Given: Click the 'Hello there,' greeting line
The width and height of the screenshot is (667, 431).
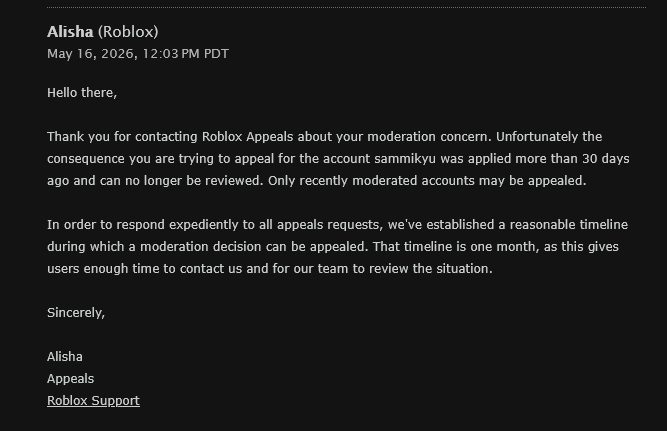Looking at the screenshot, I should 82,92.
